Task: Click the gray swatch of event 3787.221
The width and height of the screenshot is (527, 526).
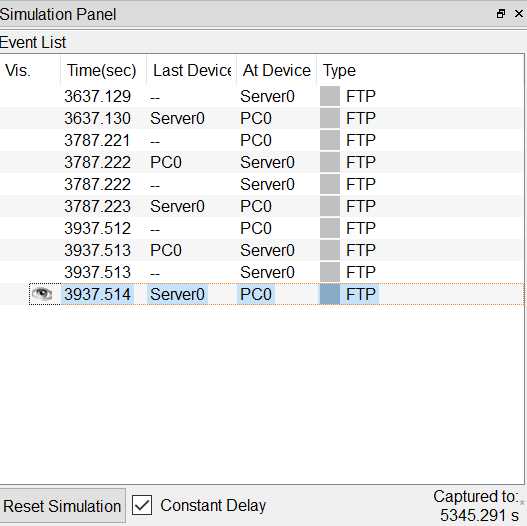Action: 330,140
